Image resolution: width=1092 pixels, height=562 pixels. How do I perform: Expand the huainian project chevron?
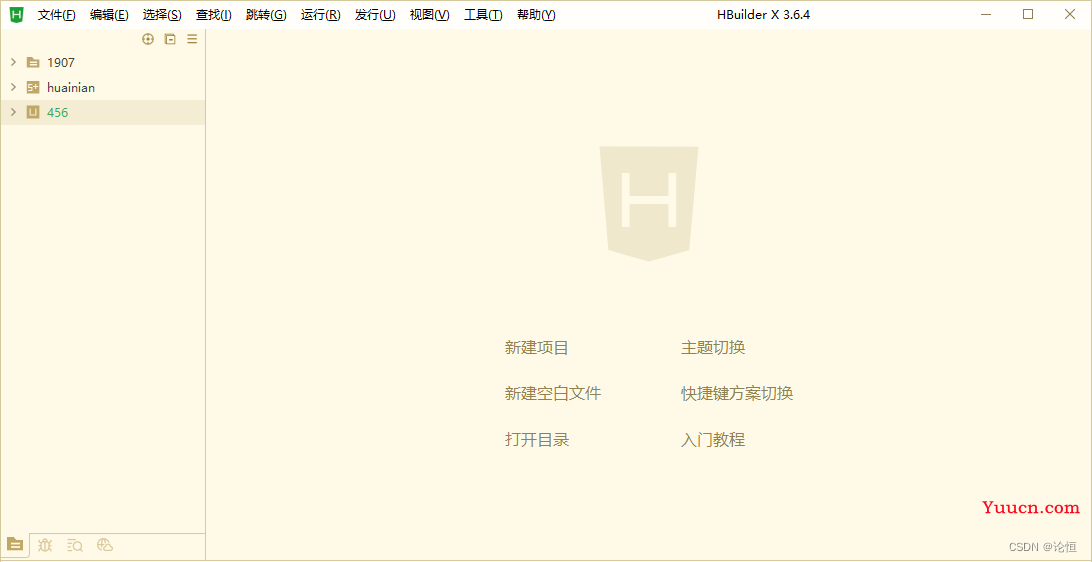(x=13, y=88)
